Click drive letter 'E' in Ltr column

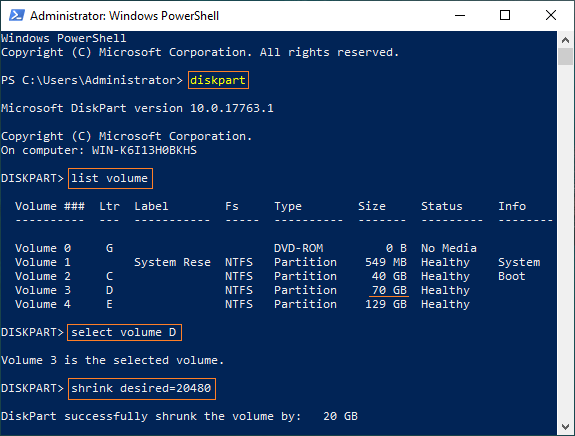pos(109,304)
